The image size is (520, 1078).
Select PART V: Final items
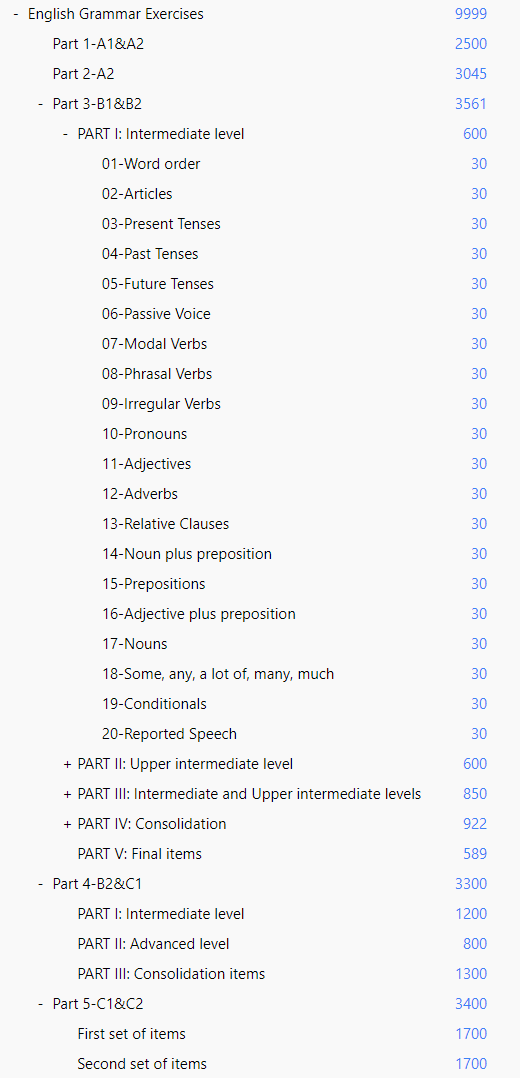tap(140, 854)
